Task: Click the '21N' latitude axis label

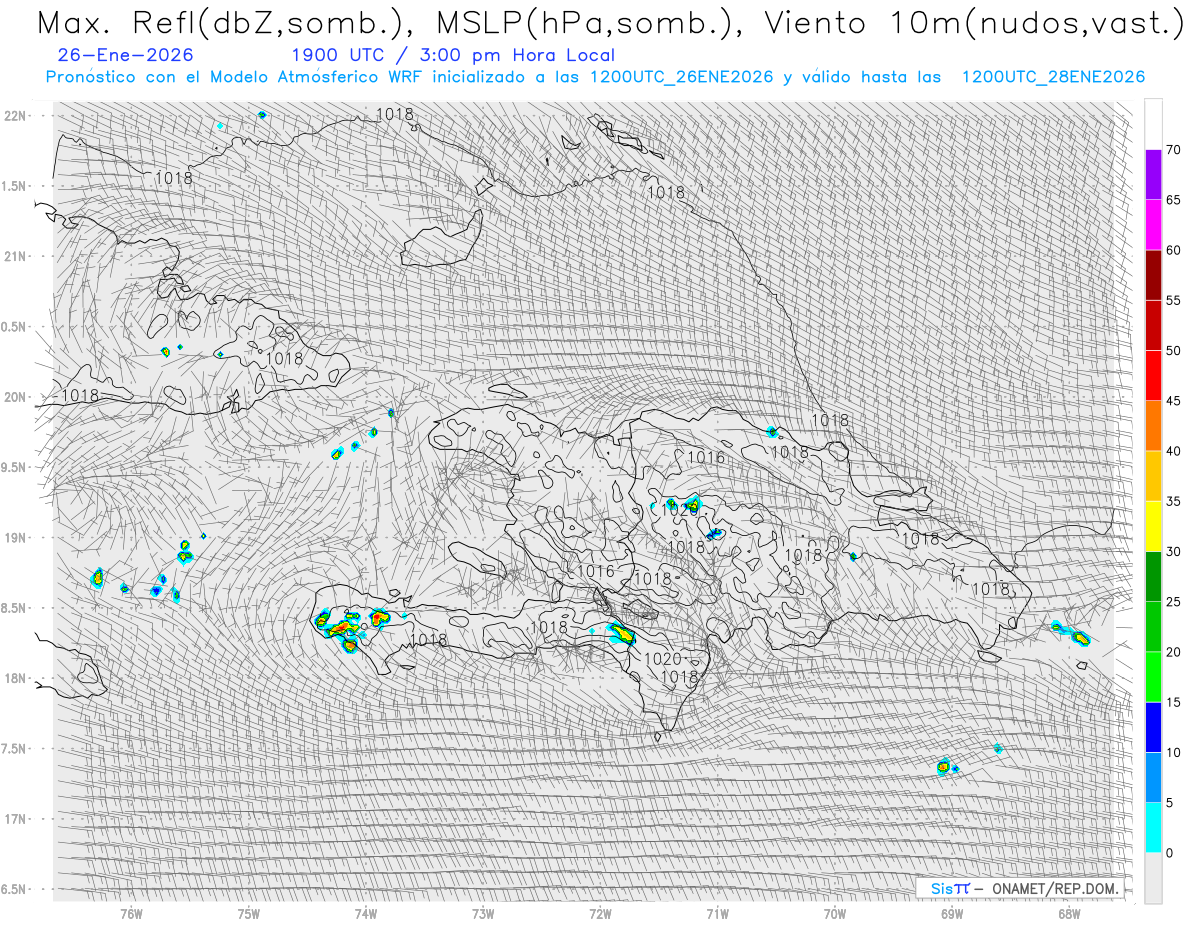Action: click(x=16, y=256)
